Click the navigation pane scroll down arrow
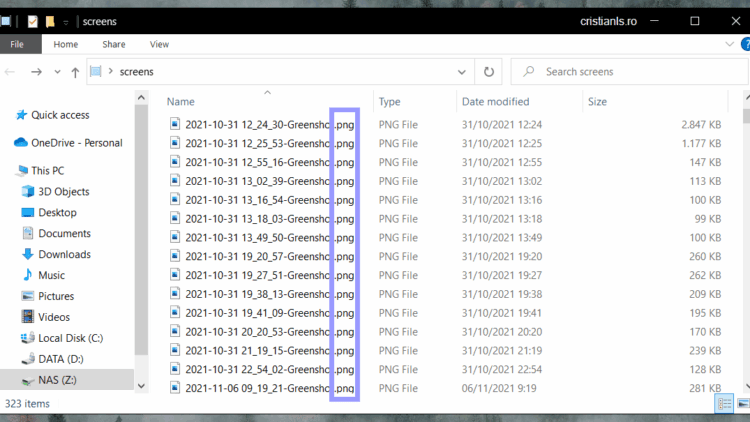750x422 pixels. pos(141,386)
